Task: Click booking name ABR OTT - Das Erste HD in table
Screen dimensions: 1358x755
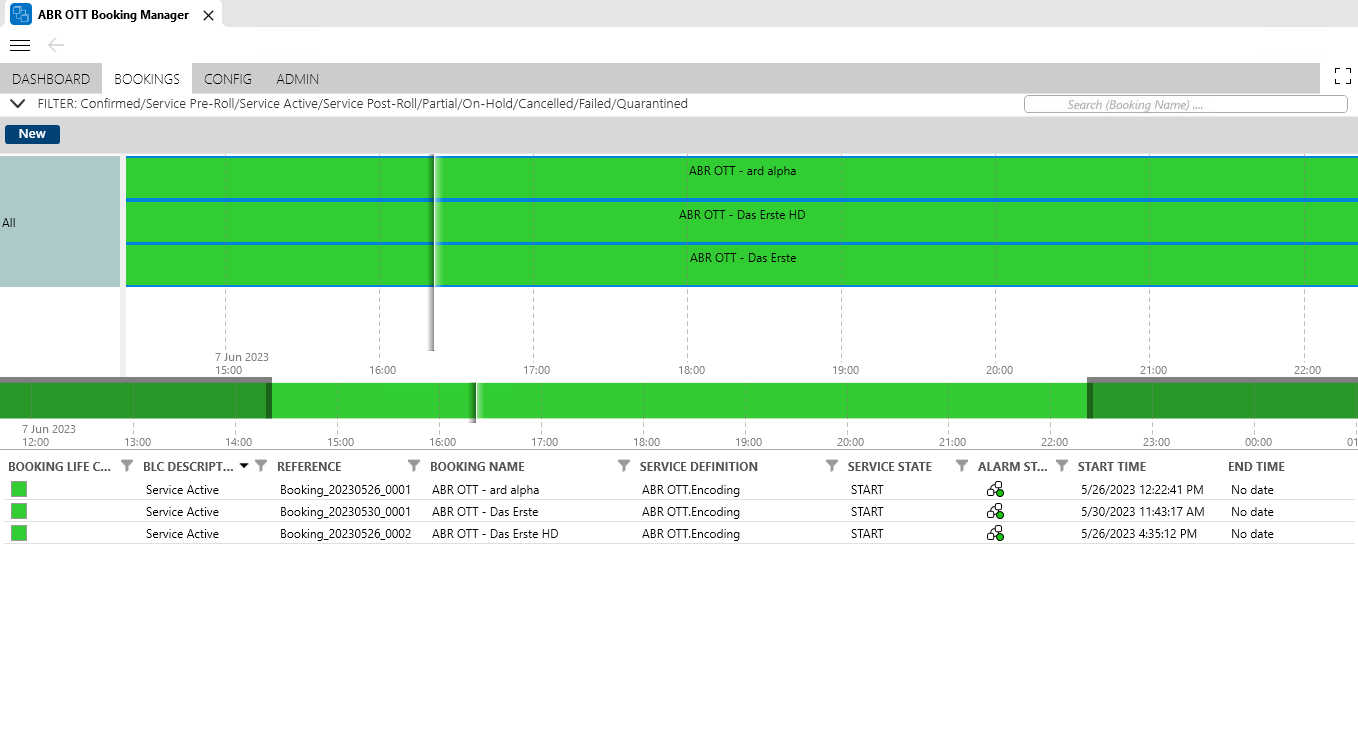Action: [495, 534]
